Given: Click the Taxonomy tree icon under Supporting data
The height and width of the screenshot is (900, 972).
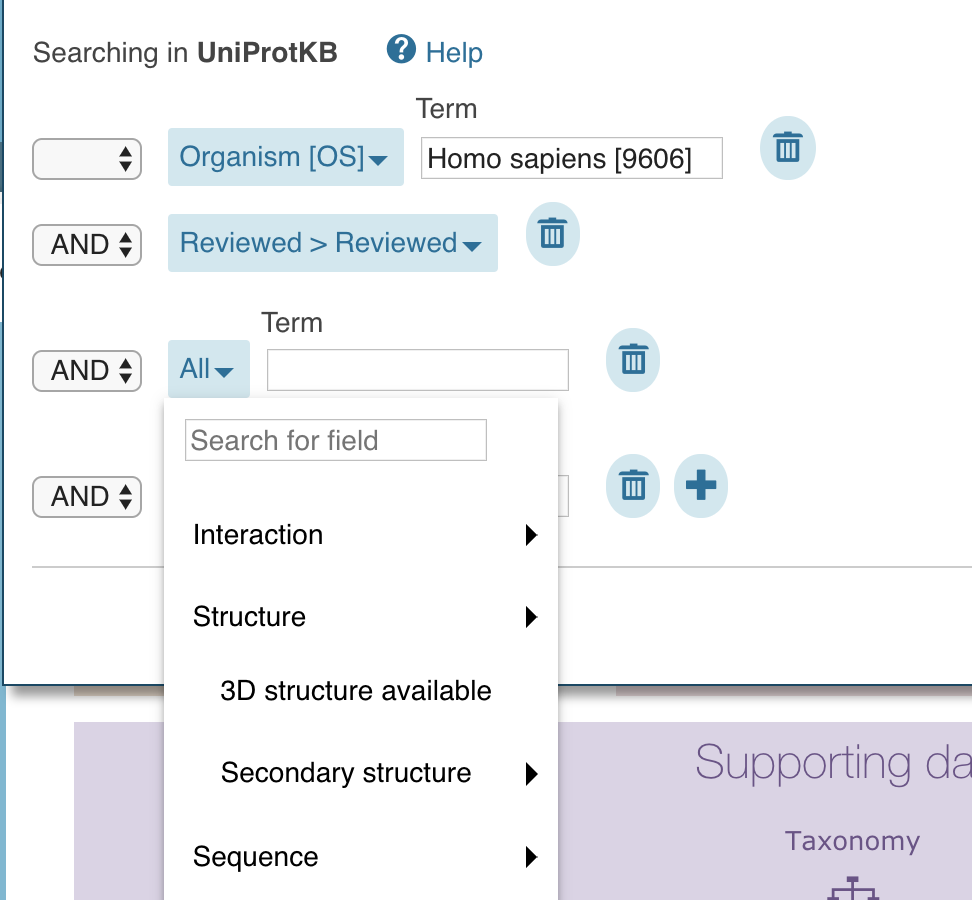Looking at the screenshot, I should click(x=852, y=887).
